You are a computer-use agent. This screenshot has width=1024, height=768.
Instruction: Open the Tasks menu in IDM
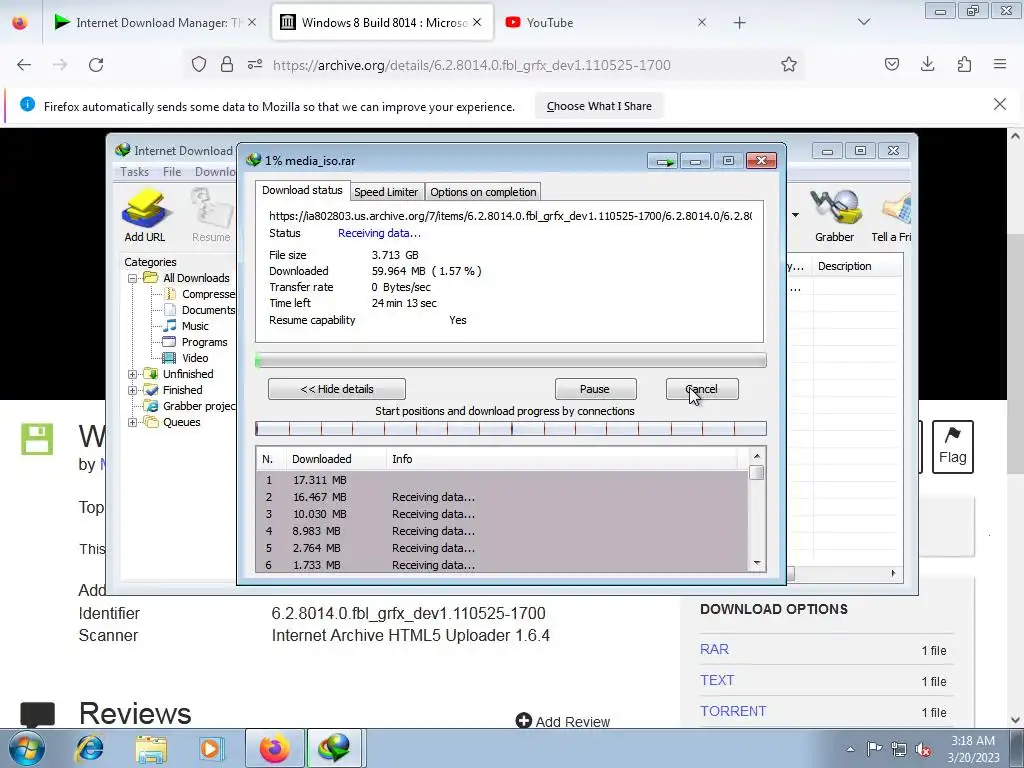(x=135, y=172)
